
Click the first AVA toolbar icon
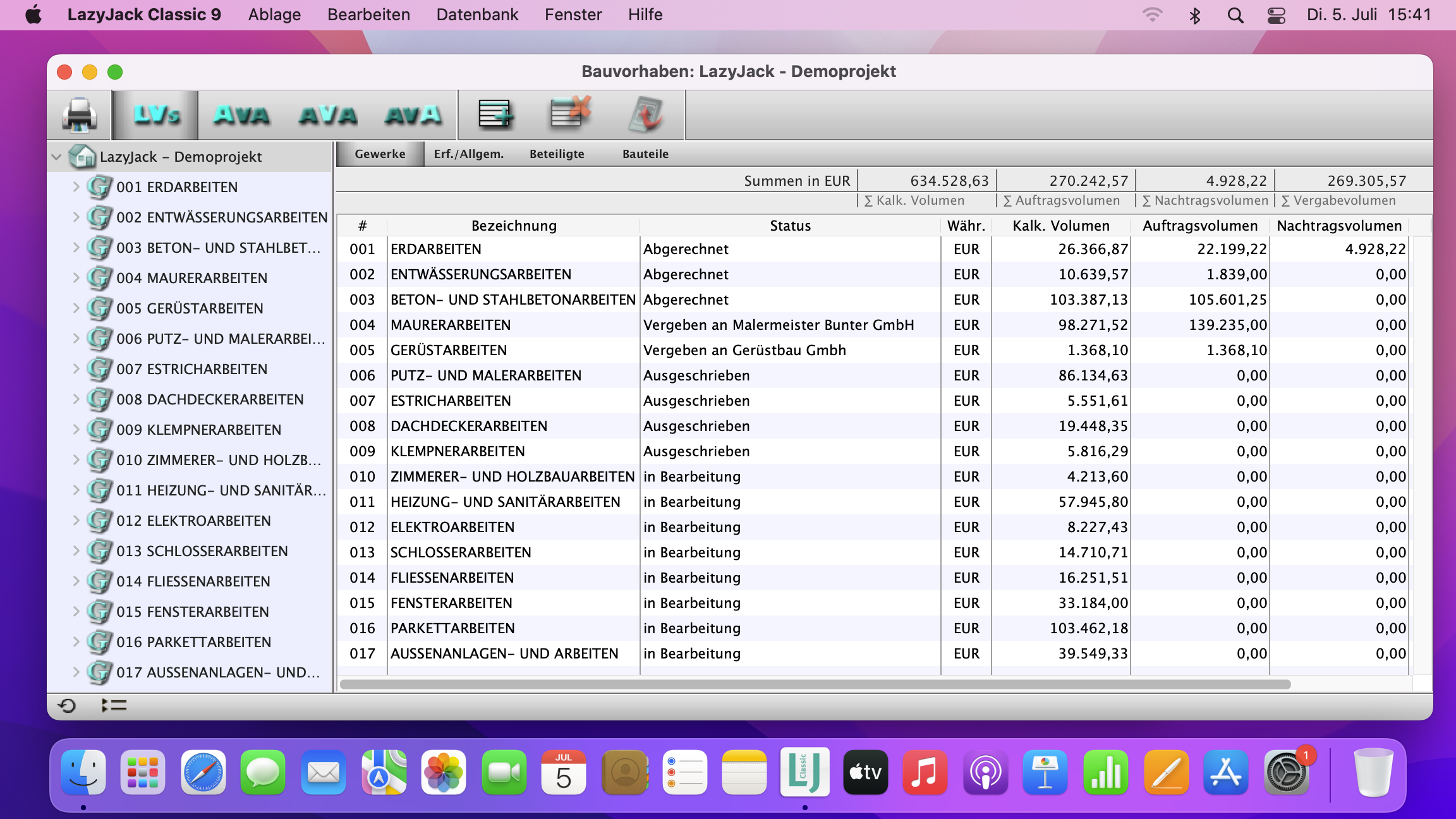tap(241, 115)
